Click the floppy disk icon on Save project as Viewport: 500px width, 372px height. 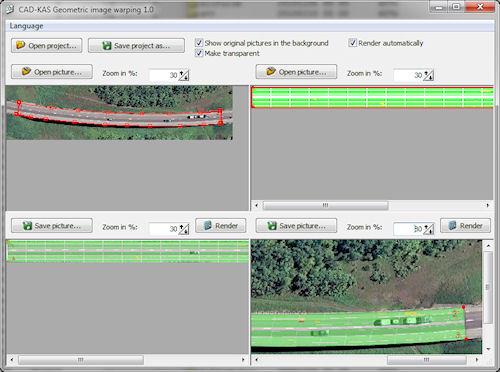pos(106,45)
